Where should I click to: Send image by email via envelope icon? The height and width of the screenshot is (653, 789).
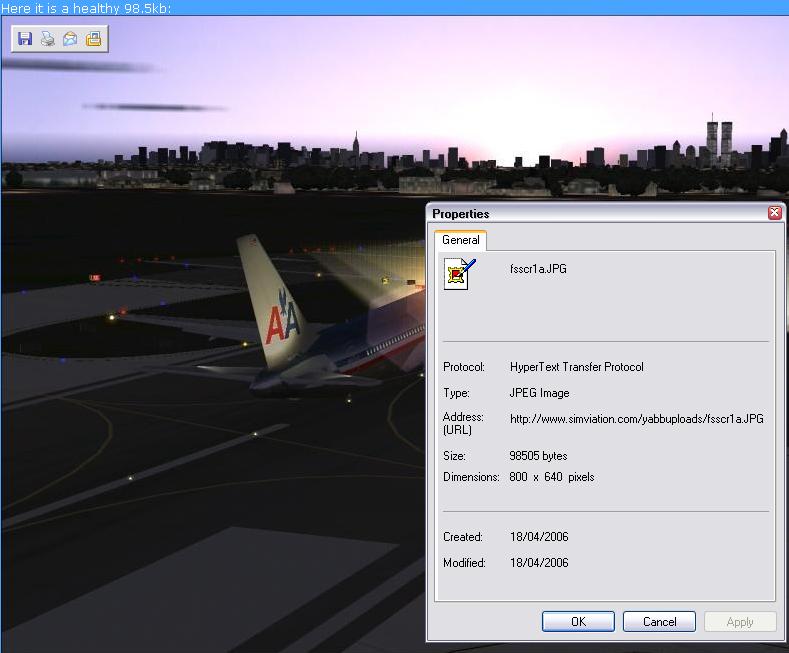pyautogui.click(x=70, y=39)
